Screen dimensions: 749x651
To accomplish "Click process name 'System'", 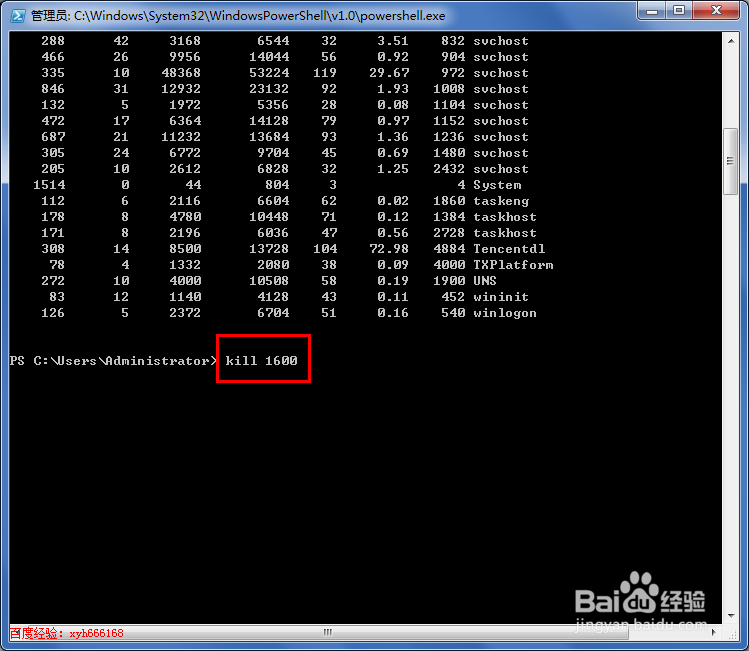I will [497, 185].
